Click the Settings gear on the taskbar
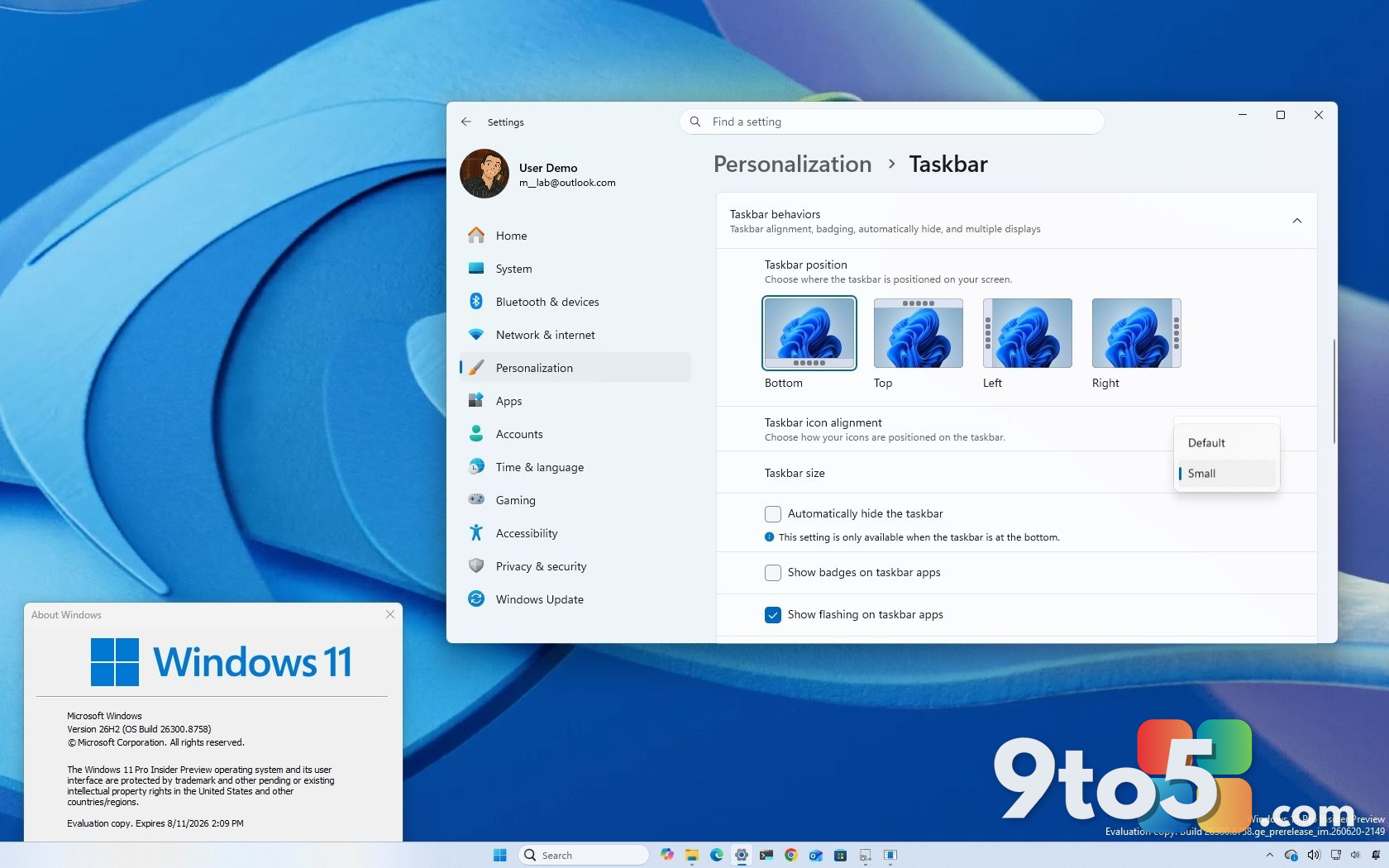This screenshot has height=868, width=1389. tap(742, 855)
